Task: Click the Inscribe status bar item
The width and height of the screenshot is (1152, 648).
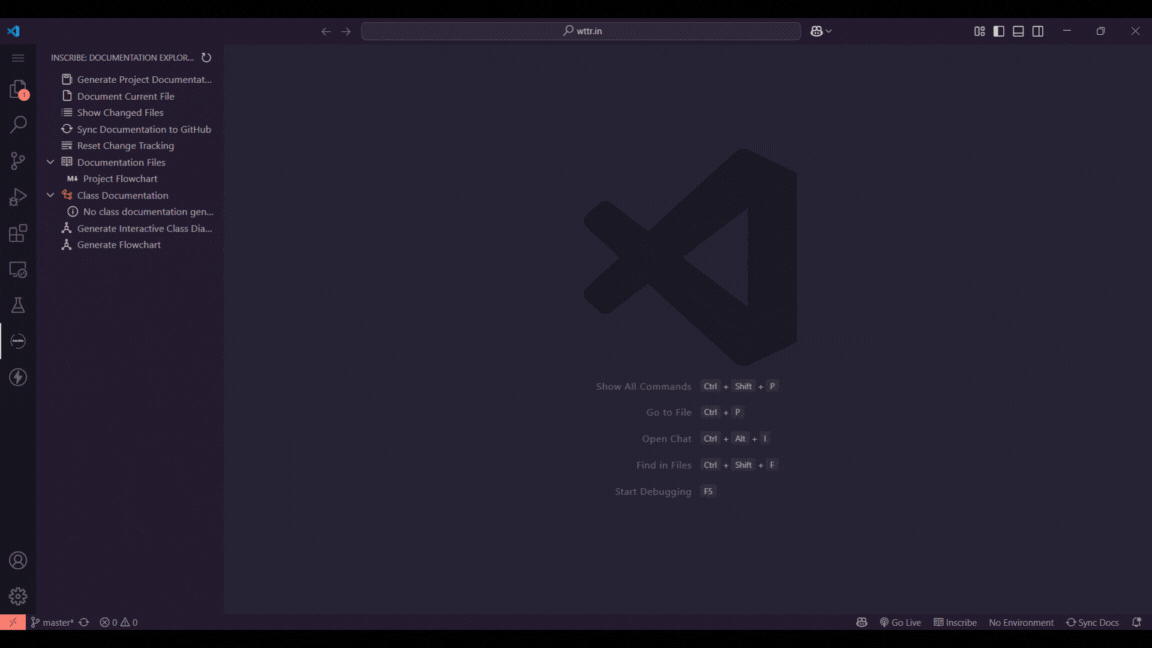Action: 955,622
